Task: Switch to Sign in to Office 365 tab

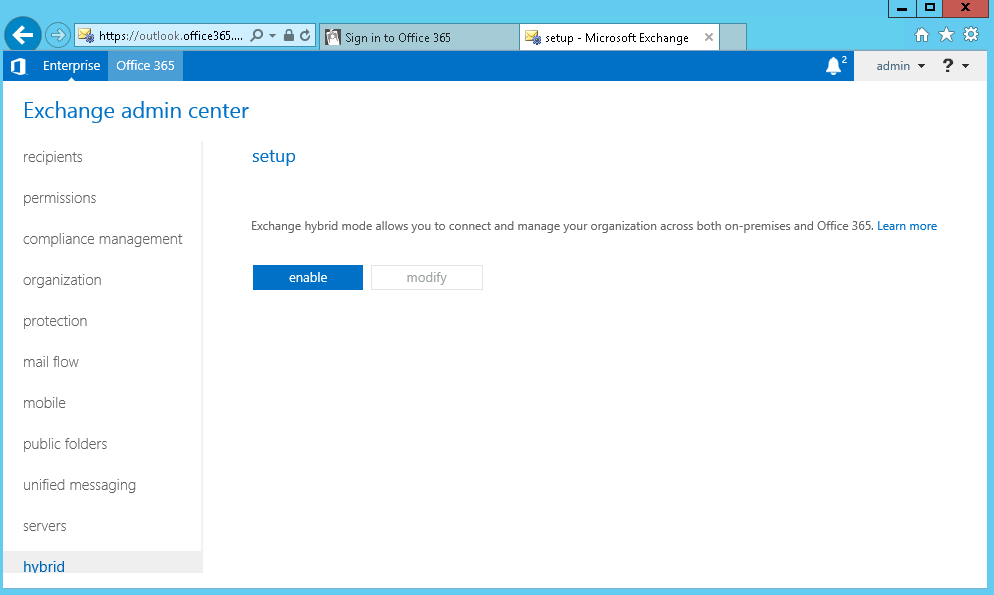Action: click(x=419, y=37)
